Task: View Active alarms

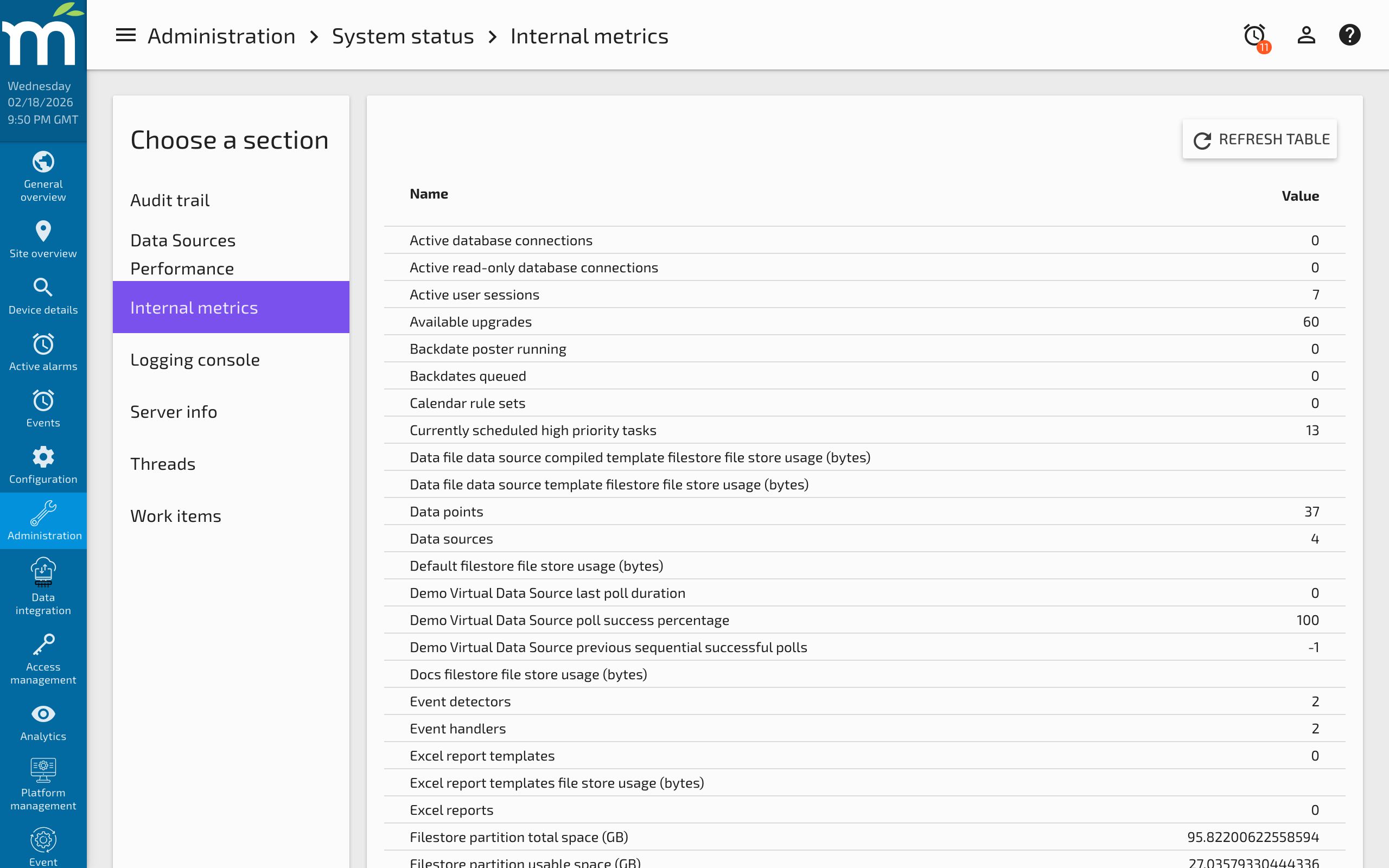Action: tap(43, 352)
